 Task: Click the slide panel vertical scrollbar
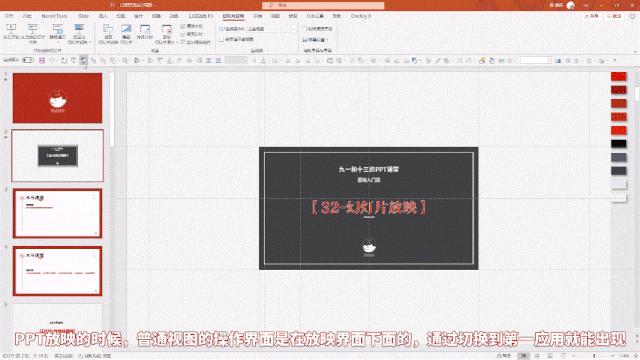click(111, 110)
